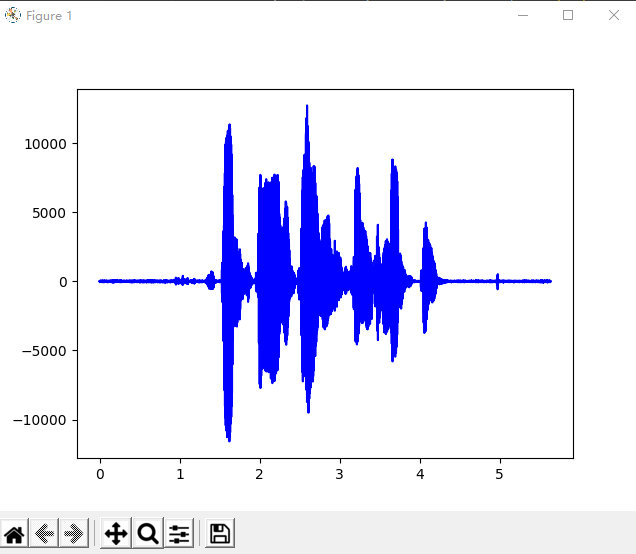Enable the Zoom to rectangle magnifier tool

pos(148,534)
